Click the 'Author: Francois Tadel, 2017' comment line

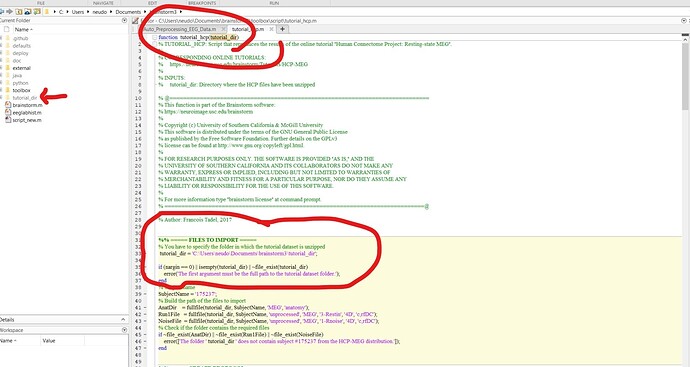tap(195, 220)
